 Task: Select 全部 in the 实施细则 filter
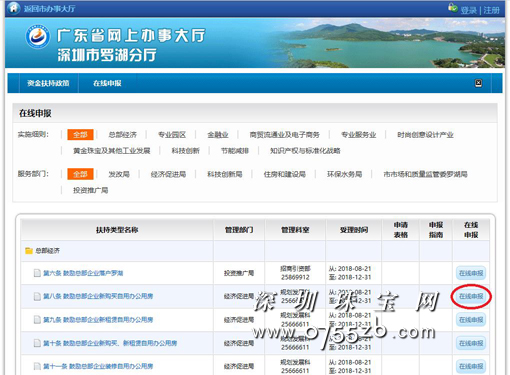coord(80,135)
